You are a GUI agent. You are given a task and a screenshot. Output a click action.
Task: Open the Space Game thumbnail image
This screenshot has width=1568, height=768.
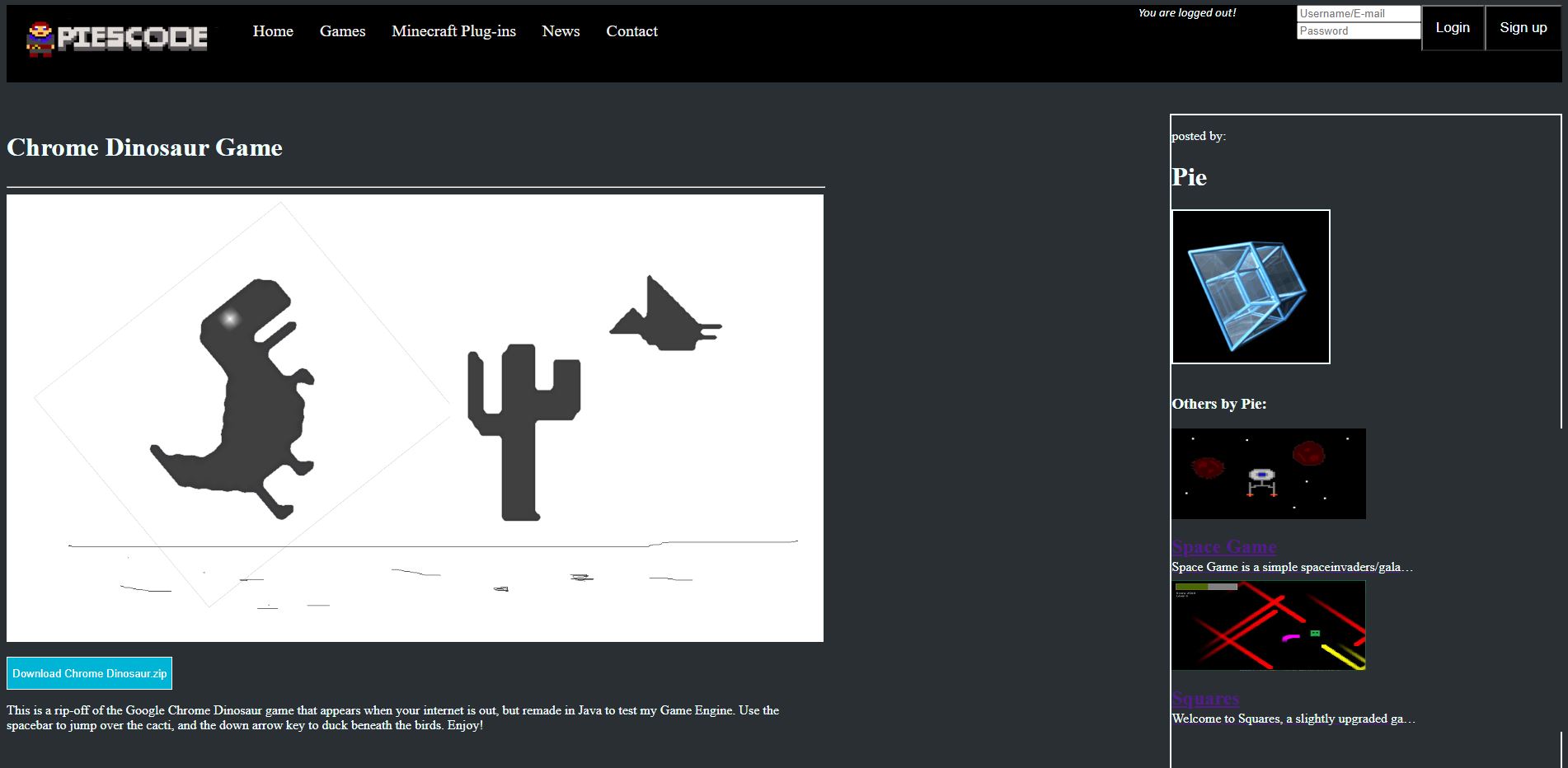click(x=1268, y=474)
